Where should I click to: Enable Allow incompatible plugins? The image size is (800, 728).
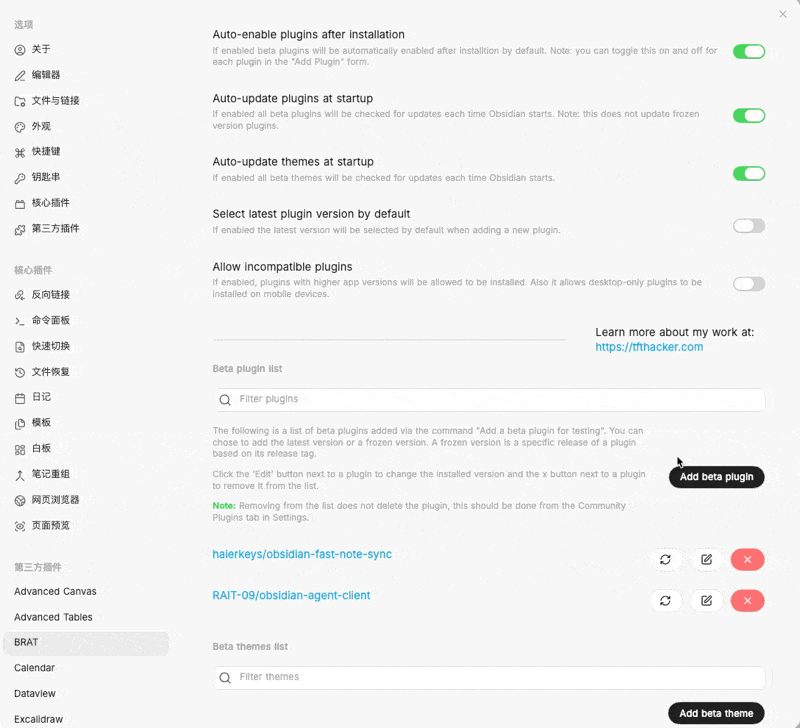point(749,283)
